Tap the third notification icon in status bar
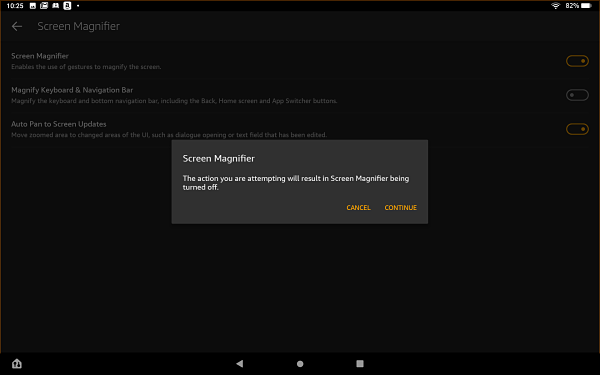The image size is (600, 375). click(55, 6)
